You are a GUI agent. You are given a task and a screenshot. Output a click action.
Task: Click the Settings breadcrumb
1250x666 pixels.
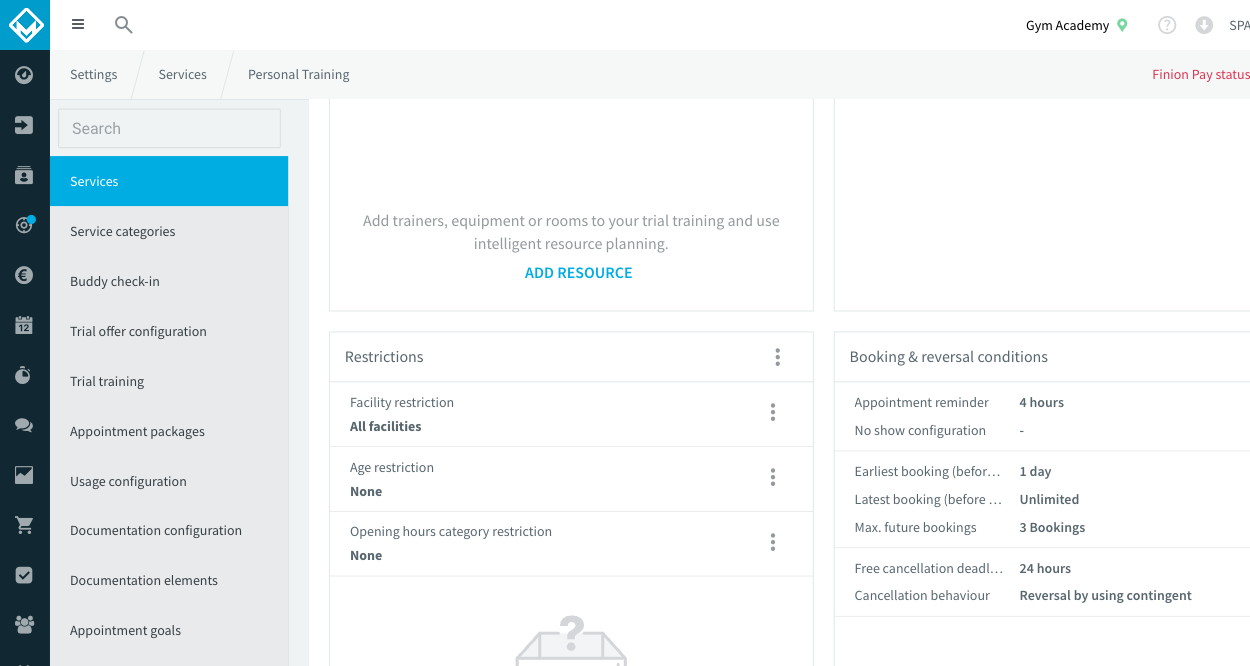click(x=94, y=74)
